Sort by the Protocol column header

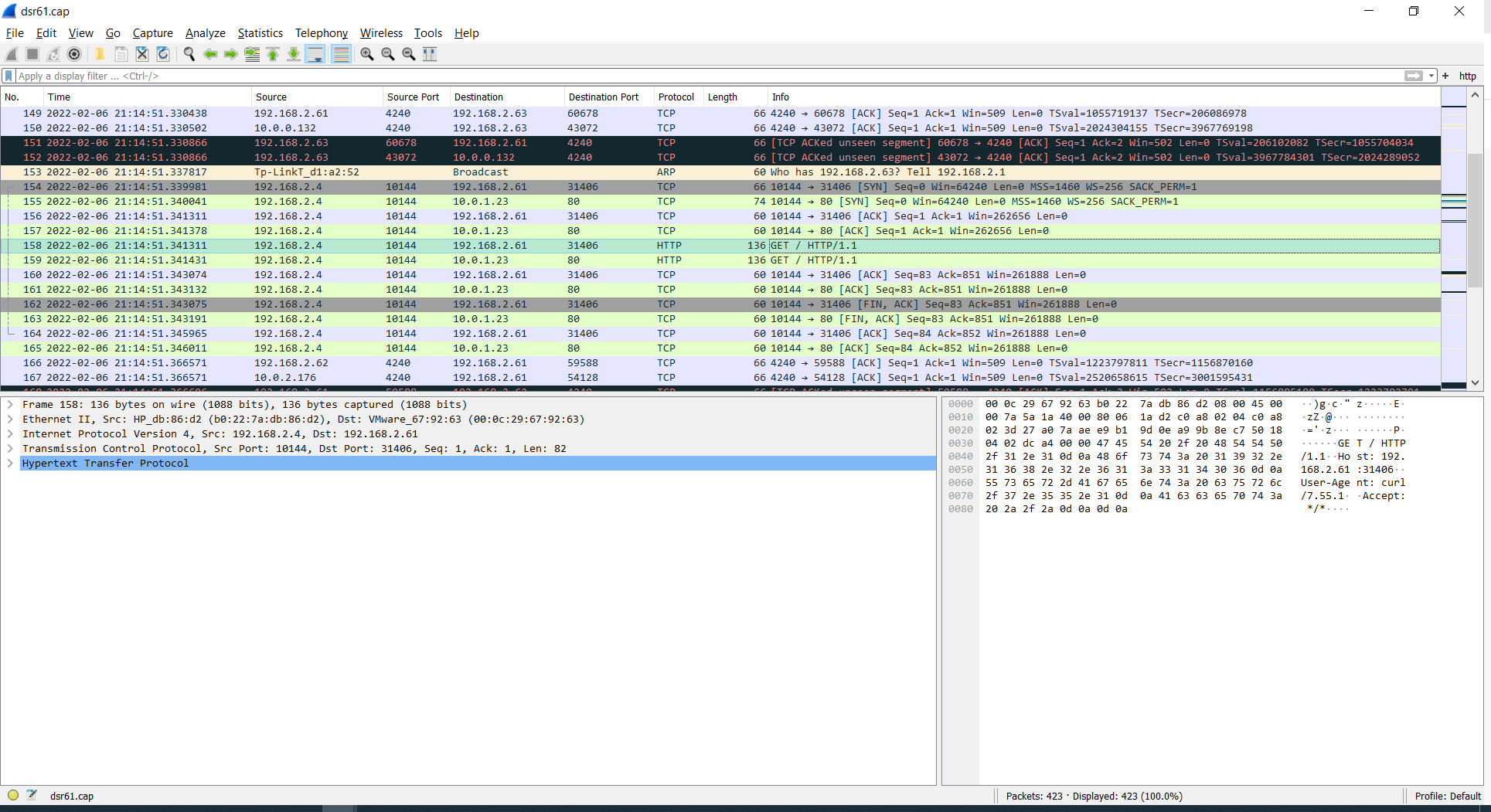coord(679,97)
